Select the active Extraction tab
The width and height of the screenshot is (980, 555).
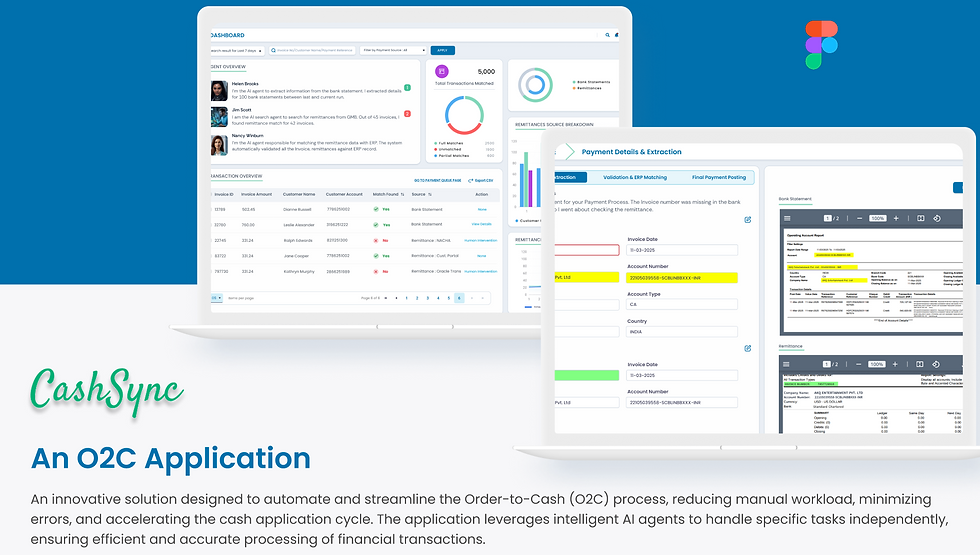570,178
